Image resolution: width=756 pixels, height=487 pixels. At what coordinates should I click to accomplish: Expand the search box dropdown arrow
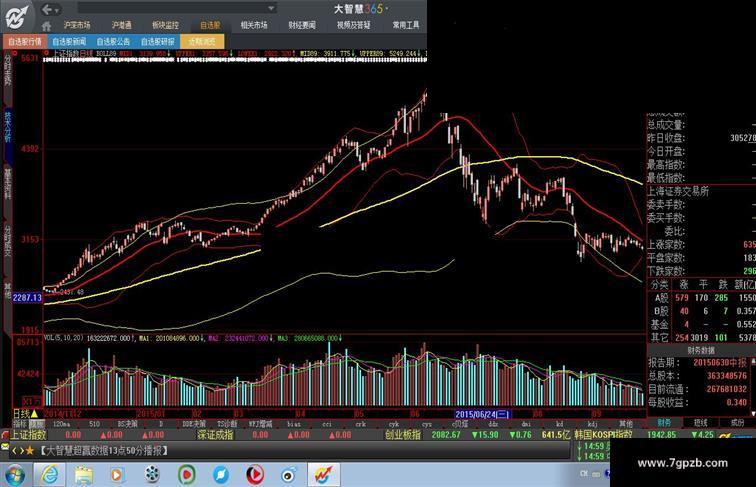pyautogui.click(x=271, y=8)
